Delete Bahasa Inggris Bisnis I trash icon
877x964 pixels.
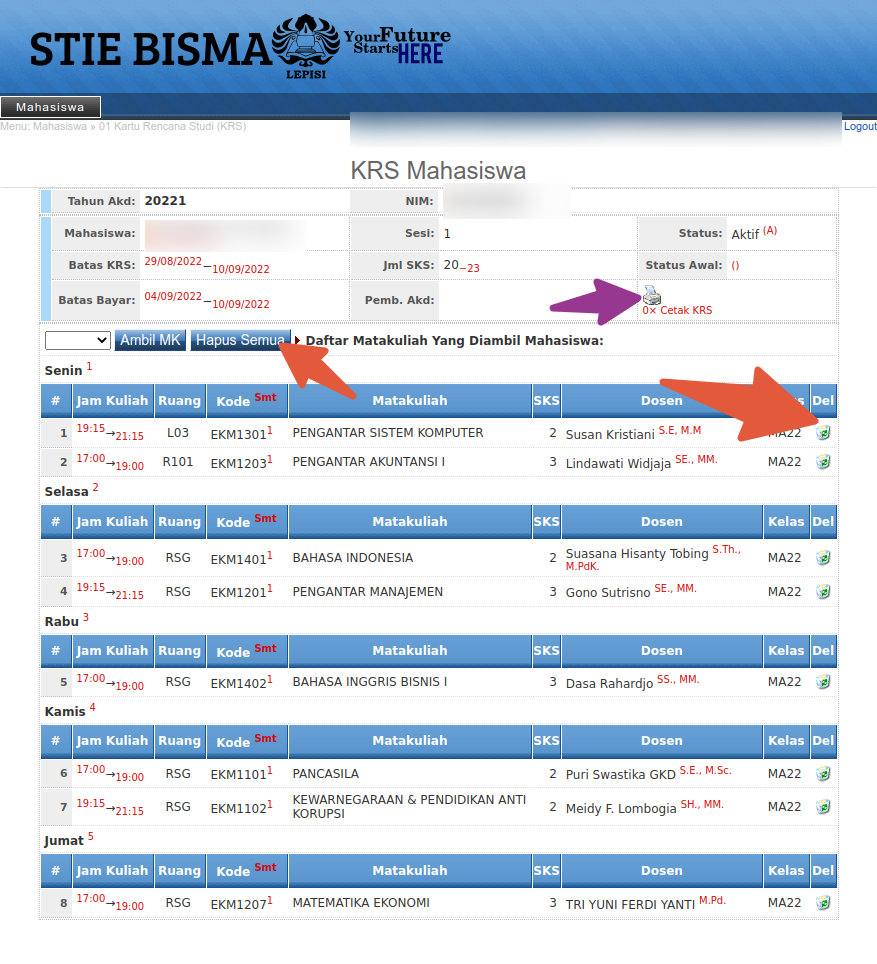(823, 681)
